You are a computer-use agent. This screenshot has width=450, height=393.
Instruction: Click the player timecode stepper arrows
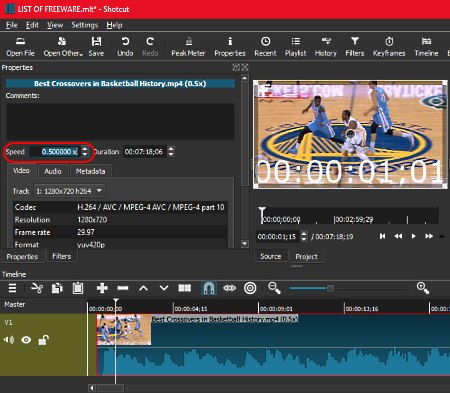point(304,236)
